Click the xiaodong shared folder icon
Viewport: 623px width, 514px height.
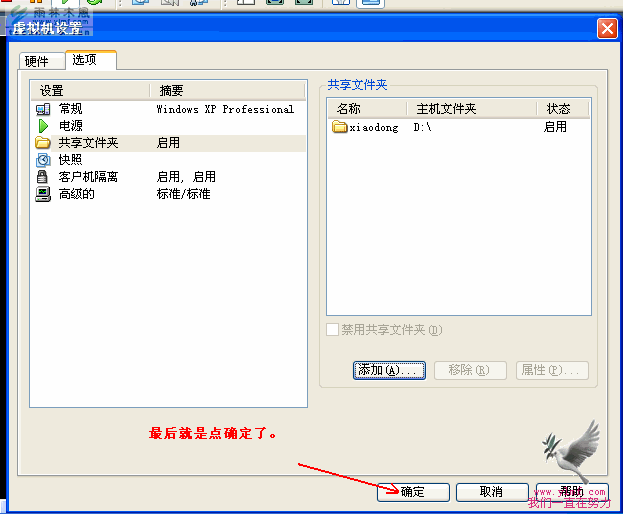[x=340, y=127]
